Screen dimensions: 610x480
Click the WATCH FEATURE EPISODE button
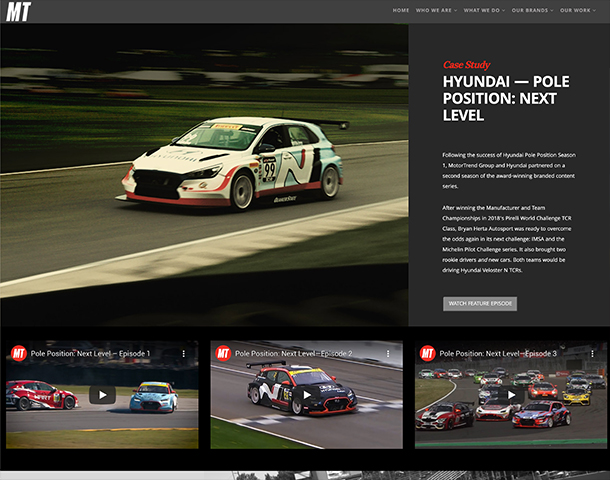click(480, 304)
